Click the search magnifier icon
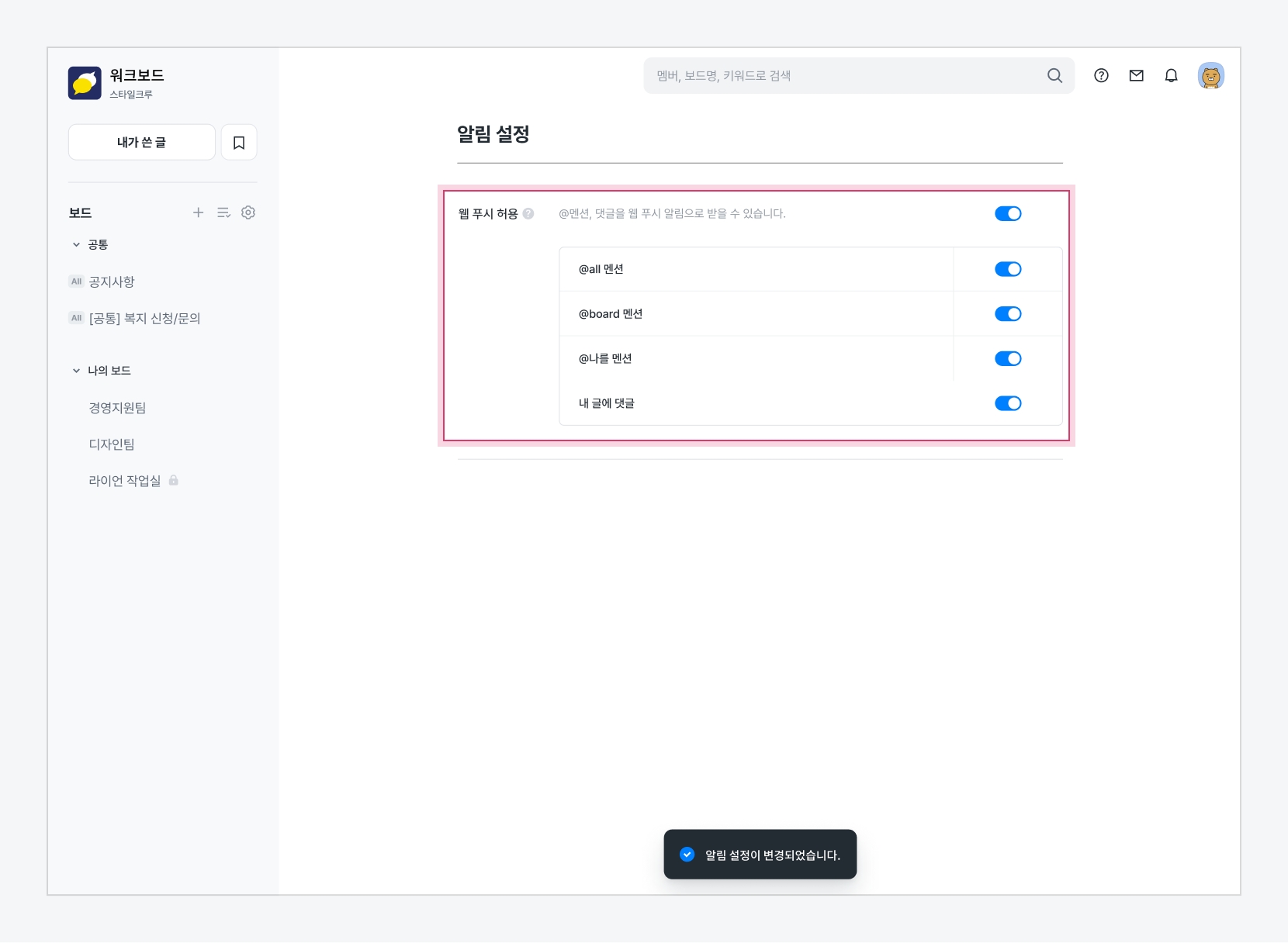The height and width of the screenshot is (943, 1288). coord(1054,76)
